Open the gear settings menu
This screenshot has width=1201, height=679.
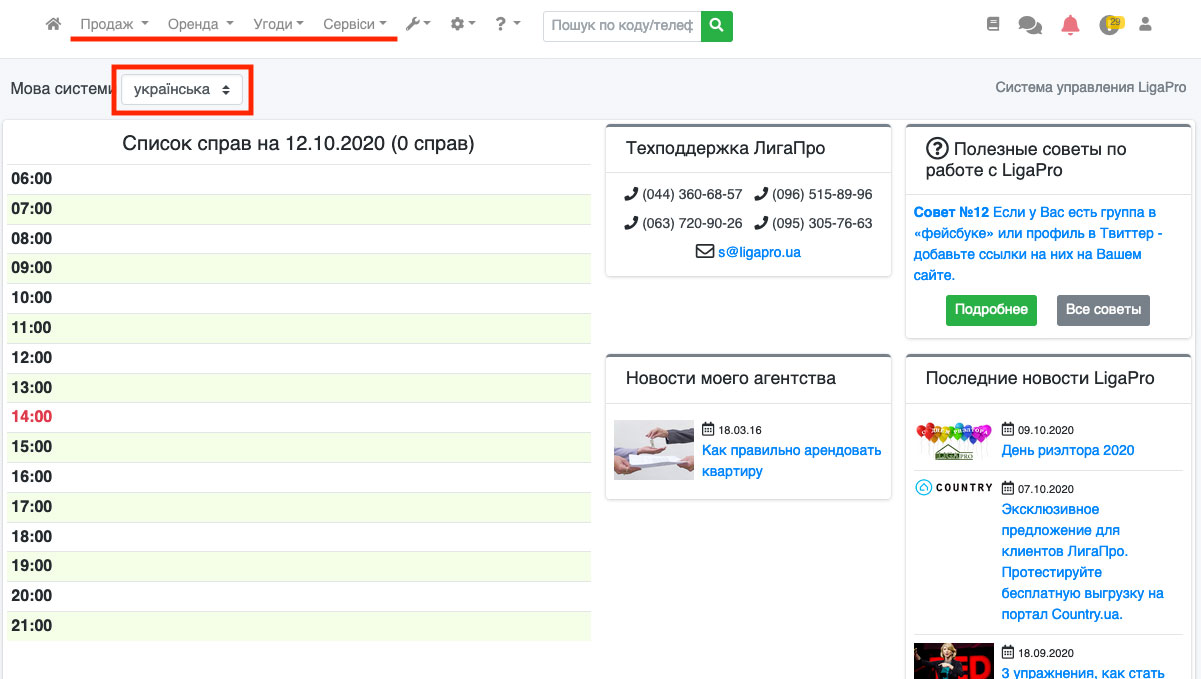pos(463,25)
